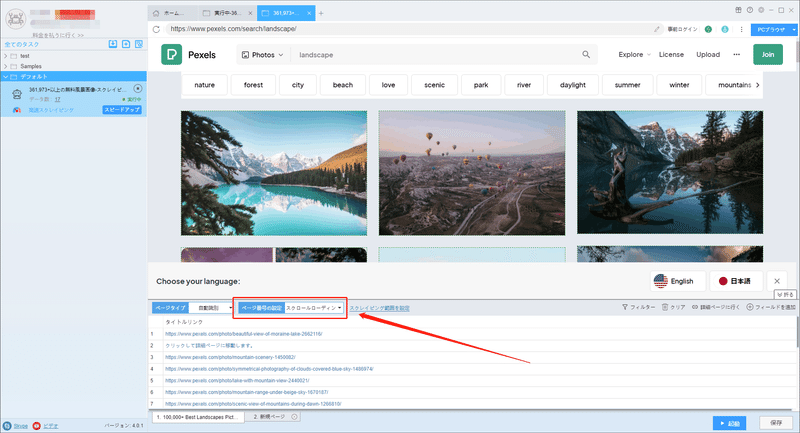
Task: Click the pencil edit icon in URL bar
Action: pos(657,29)
